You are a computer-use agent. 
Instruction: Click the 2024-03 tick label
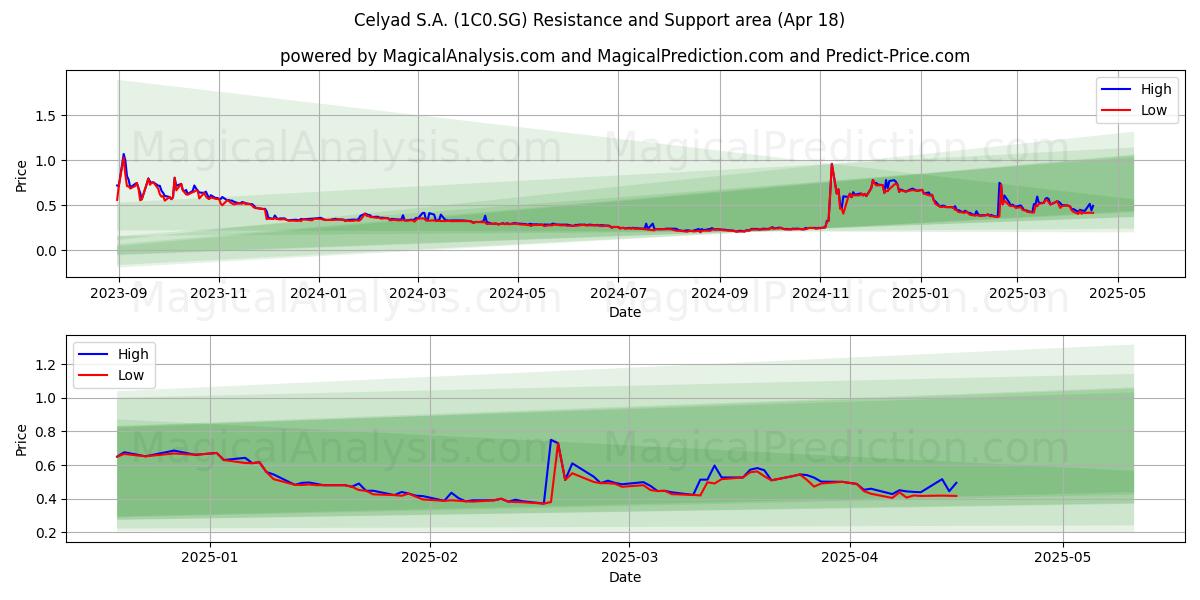coord(417,294)
